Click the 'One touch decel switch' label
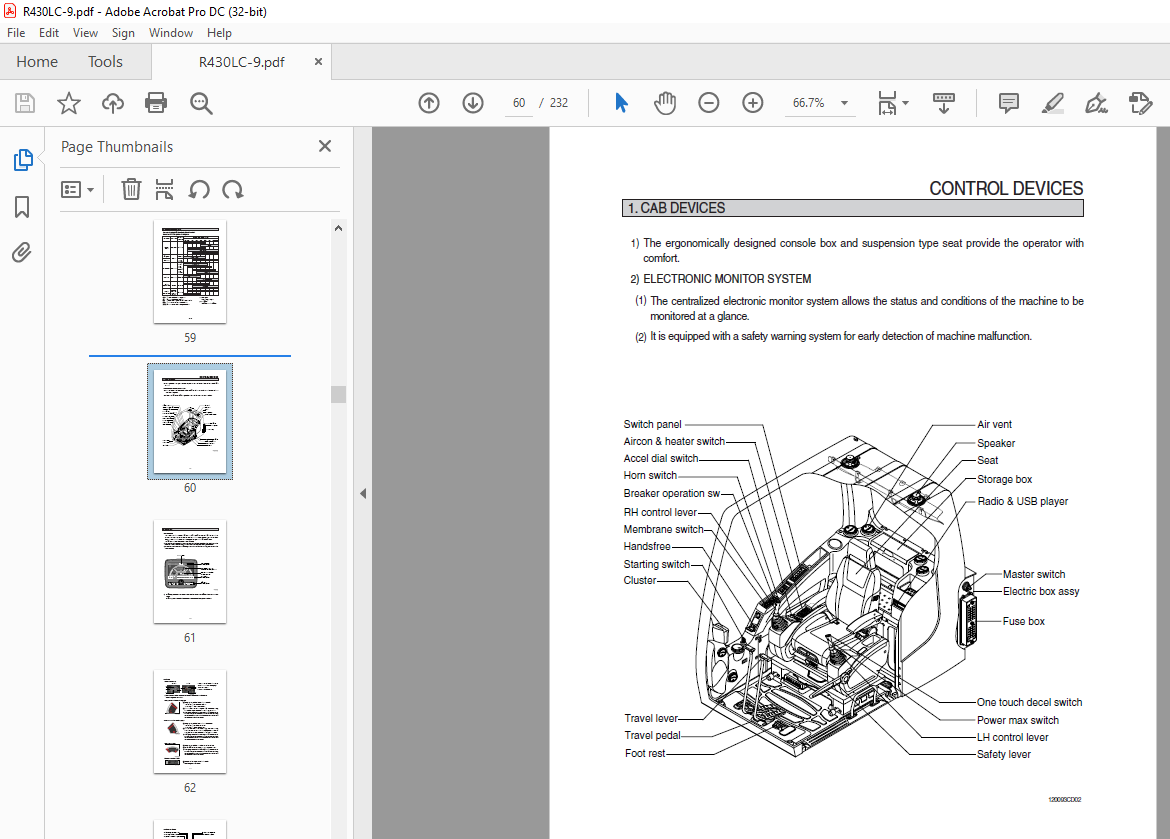This screenshot has height=839, width=1170. click(1029, 702)
